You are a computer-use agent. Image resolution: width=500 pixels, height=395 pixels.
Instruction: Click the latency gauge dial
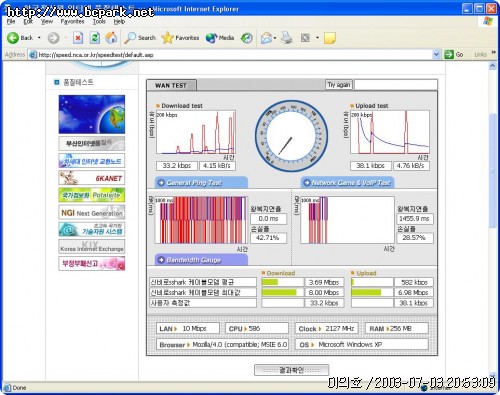[291, 136]
